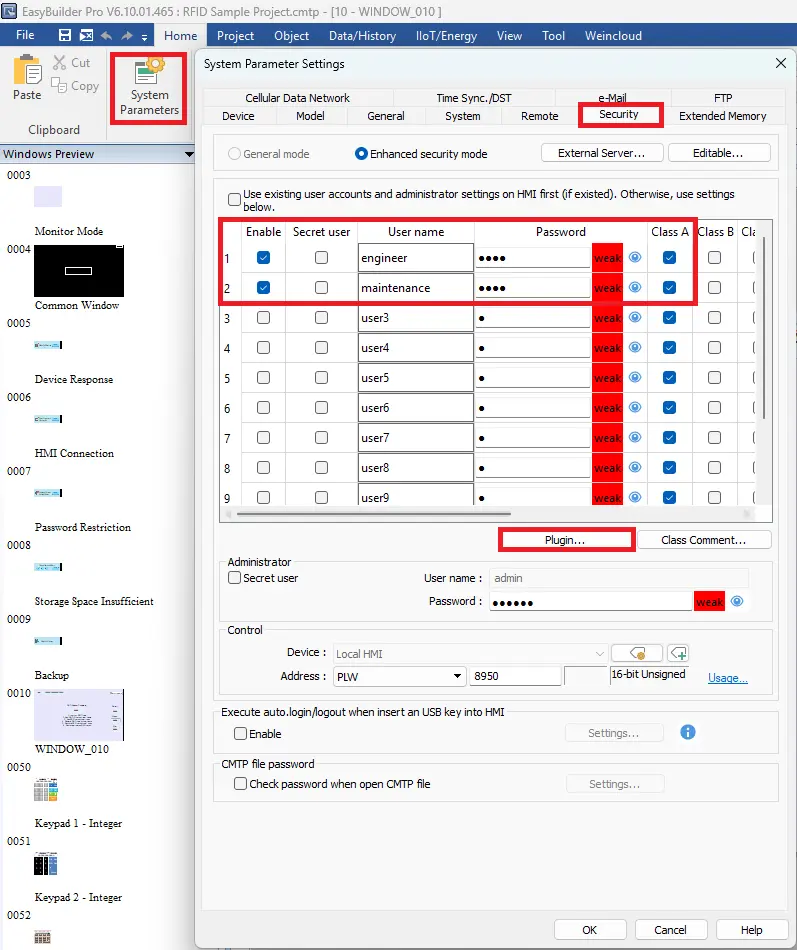Check Secret user for maintenance row
Viewport: 797px width, 950px height.
[x=321, y=287]
